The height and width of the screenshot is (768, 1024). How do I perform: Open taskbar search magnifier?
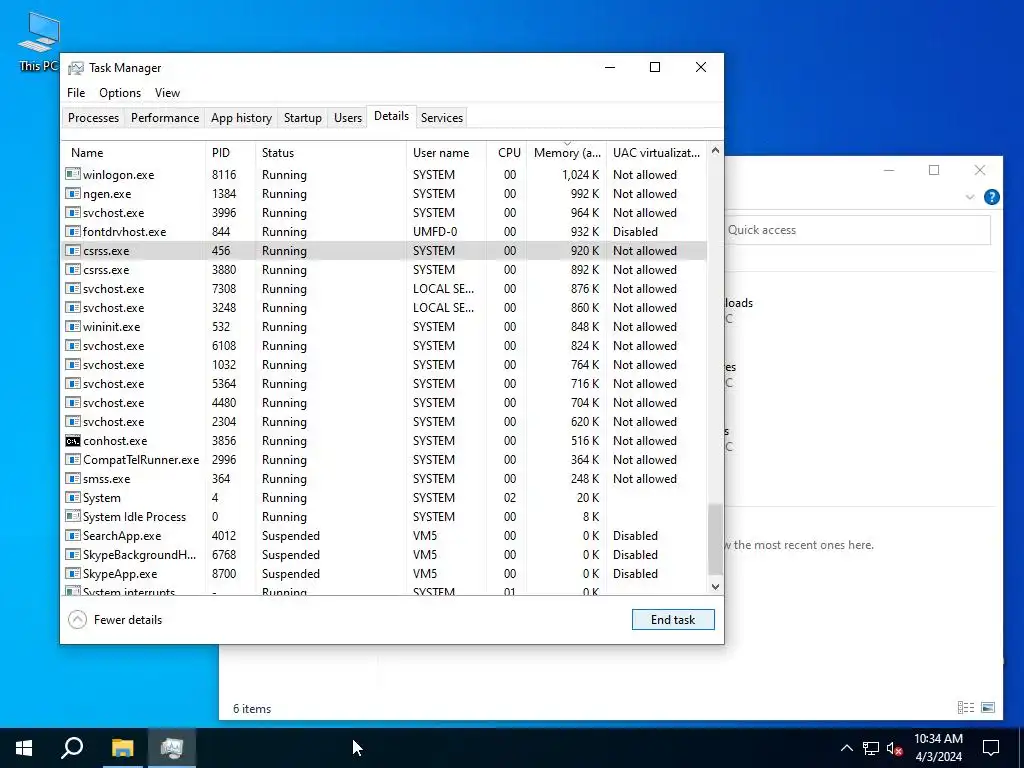(72, 748)
